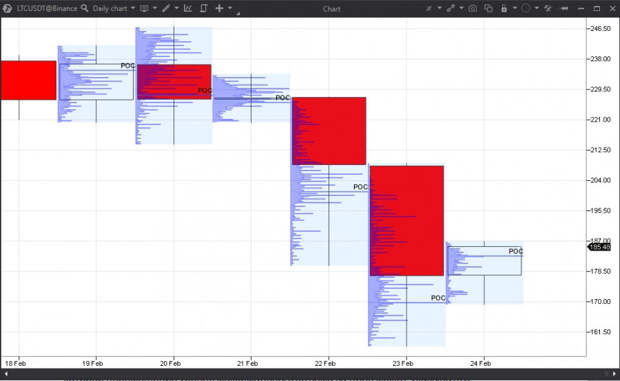The height and width of the screenshot is (381, 620).
Task: Open the chart type dropdown arrow
Action: coord(155,8)
